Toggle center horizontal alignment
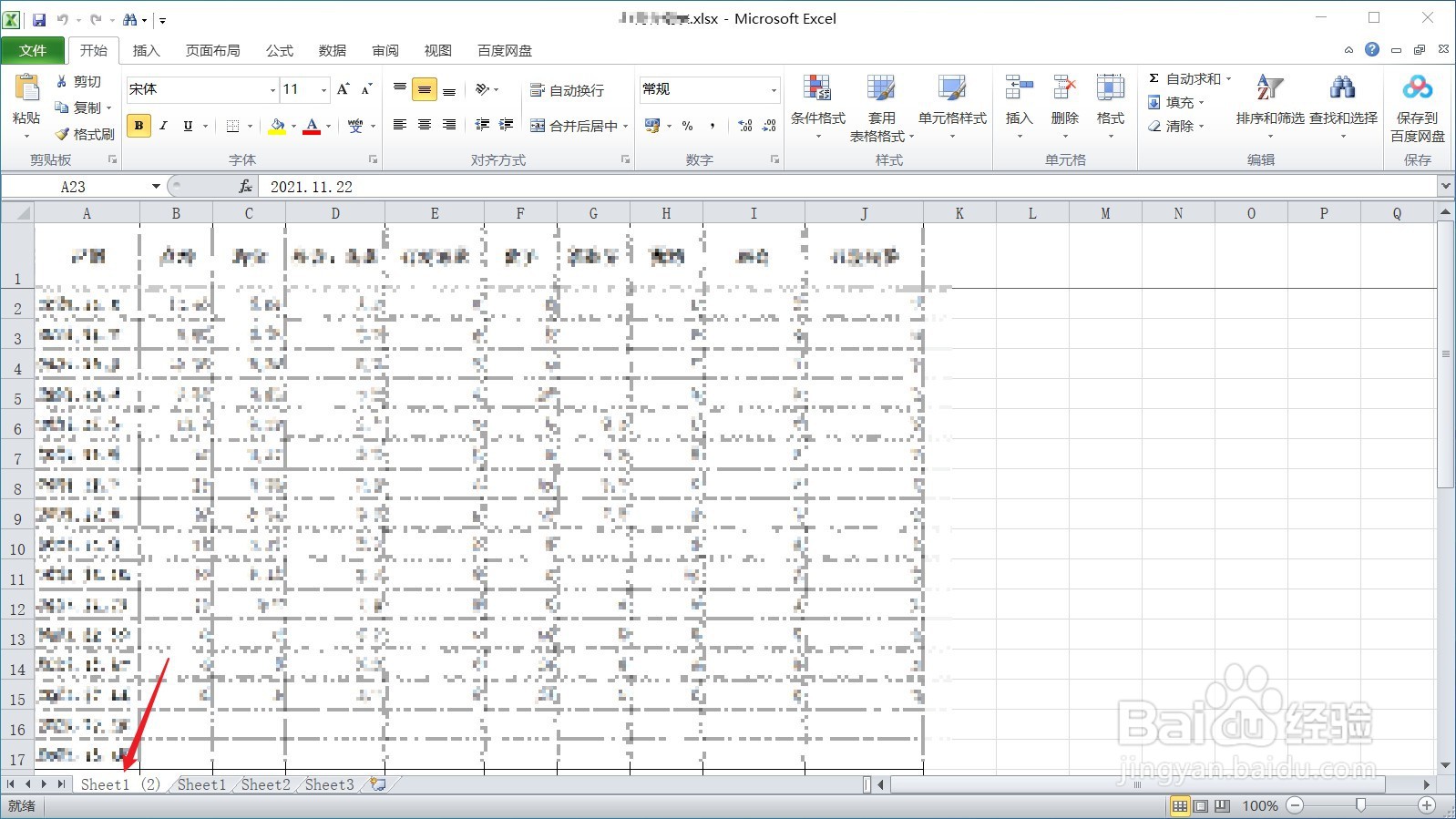The image size is (1456, 819). coord(424,125)
